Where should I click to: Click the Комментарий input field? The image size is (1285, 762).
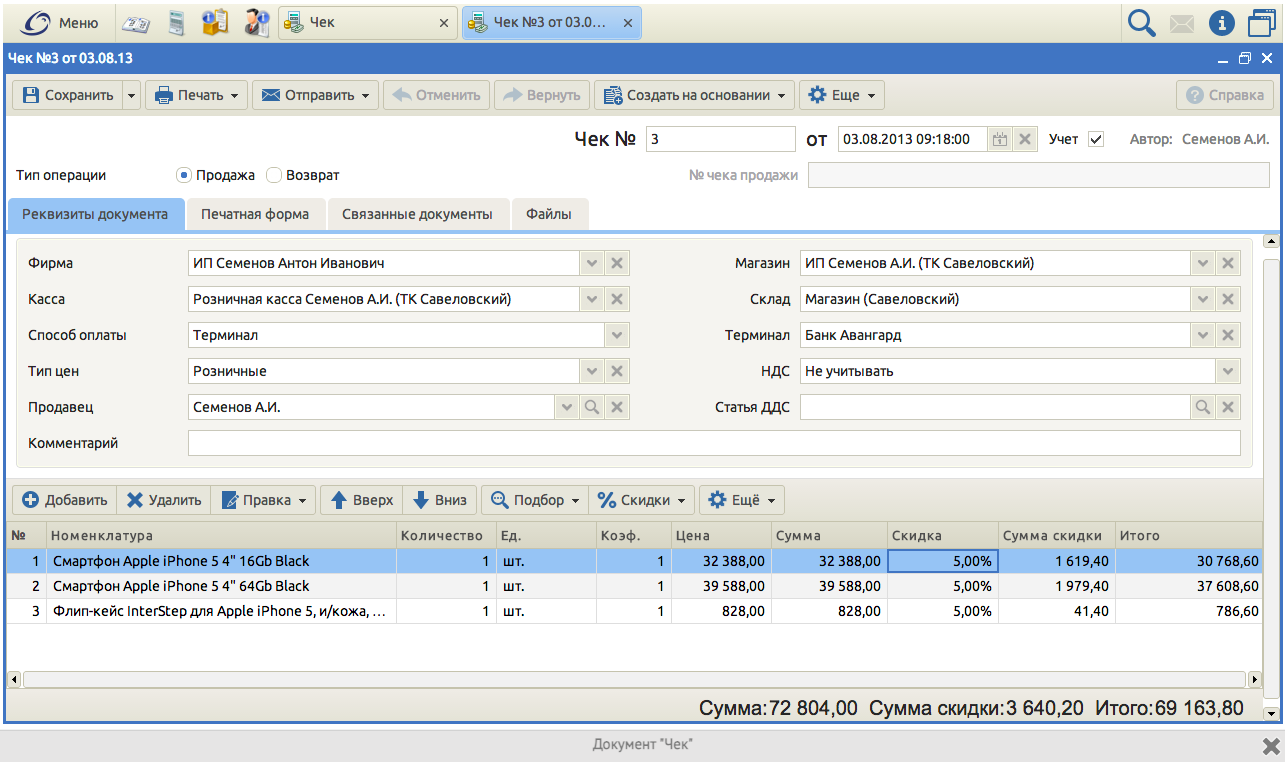click(x=713, y=443)
